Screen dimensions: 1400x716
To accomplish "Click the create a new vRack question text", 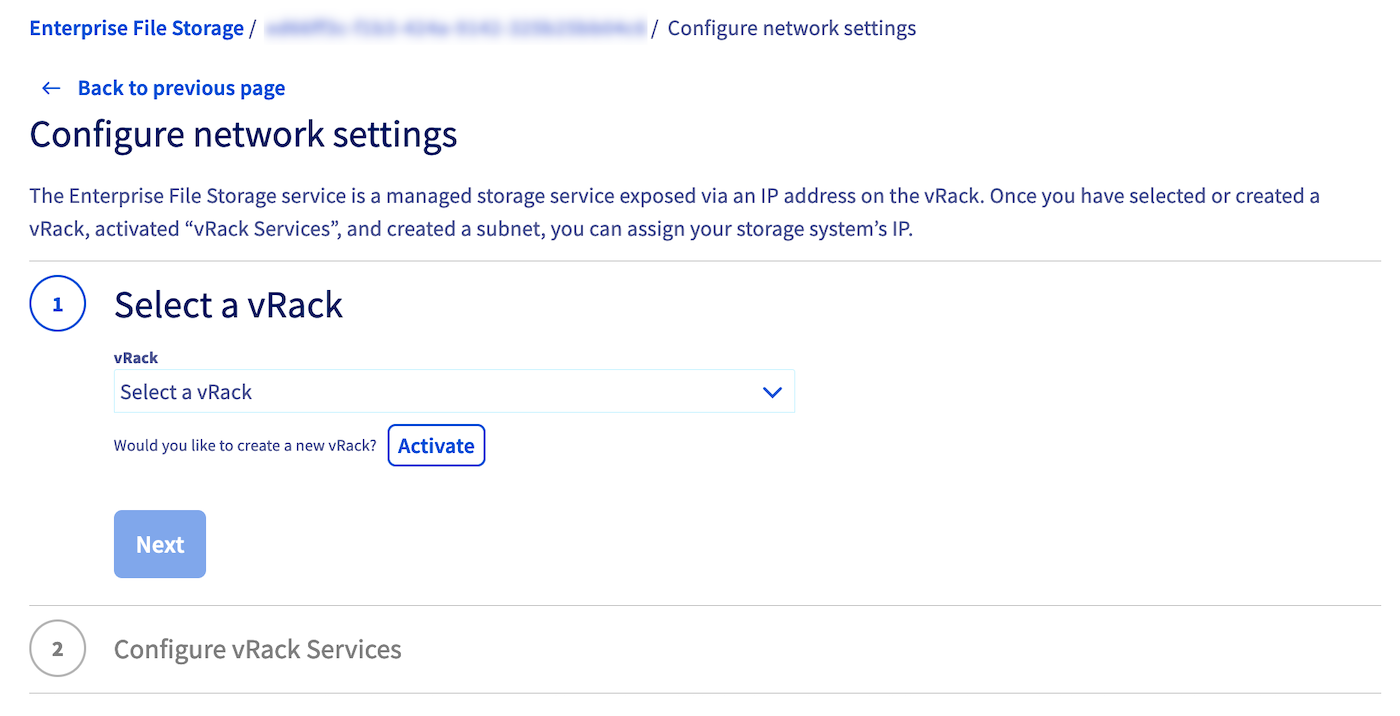I will pyautogui.click(x=245, y=446).
